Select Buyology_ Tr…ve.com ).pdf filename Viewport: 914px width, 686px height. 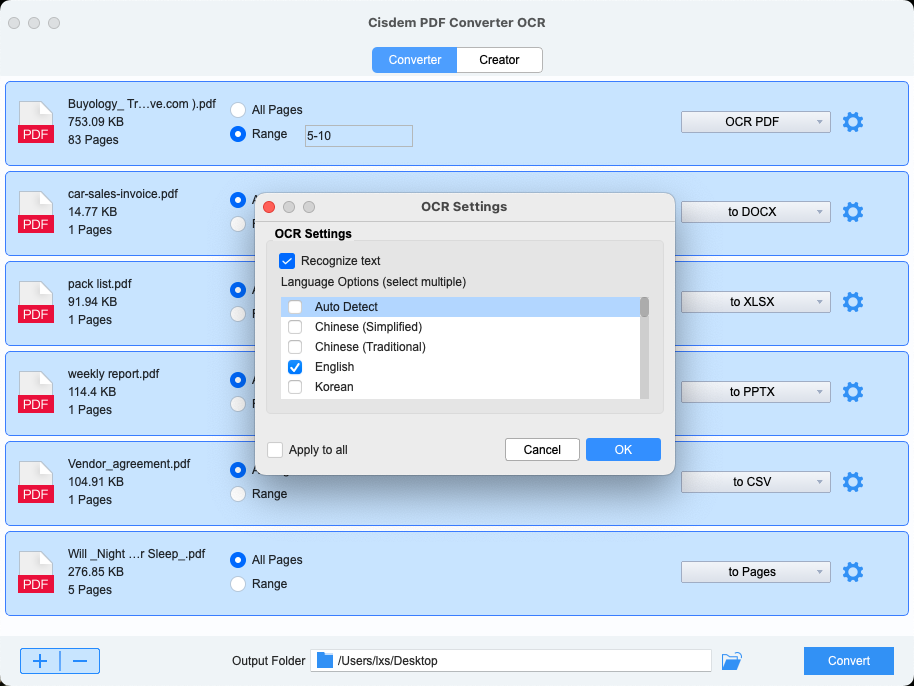[x=142, y=104]
